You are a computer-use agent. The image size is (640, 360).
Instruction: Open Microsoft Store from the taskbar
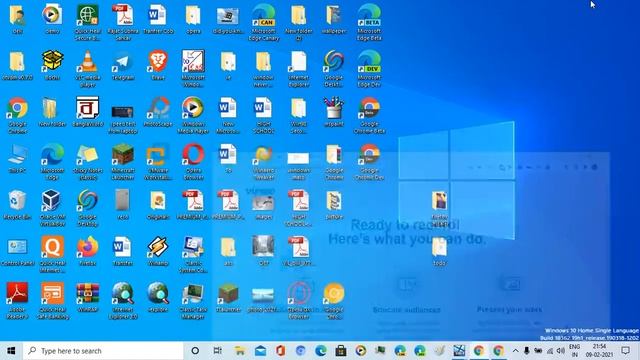point(340,351)
